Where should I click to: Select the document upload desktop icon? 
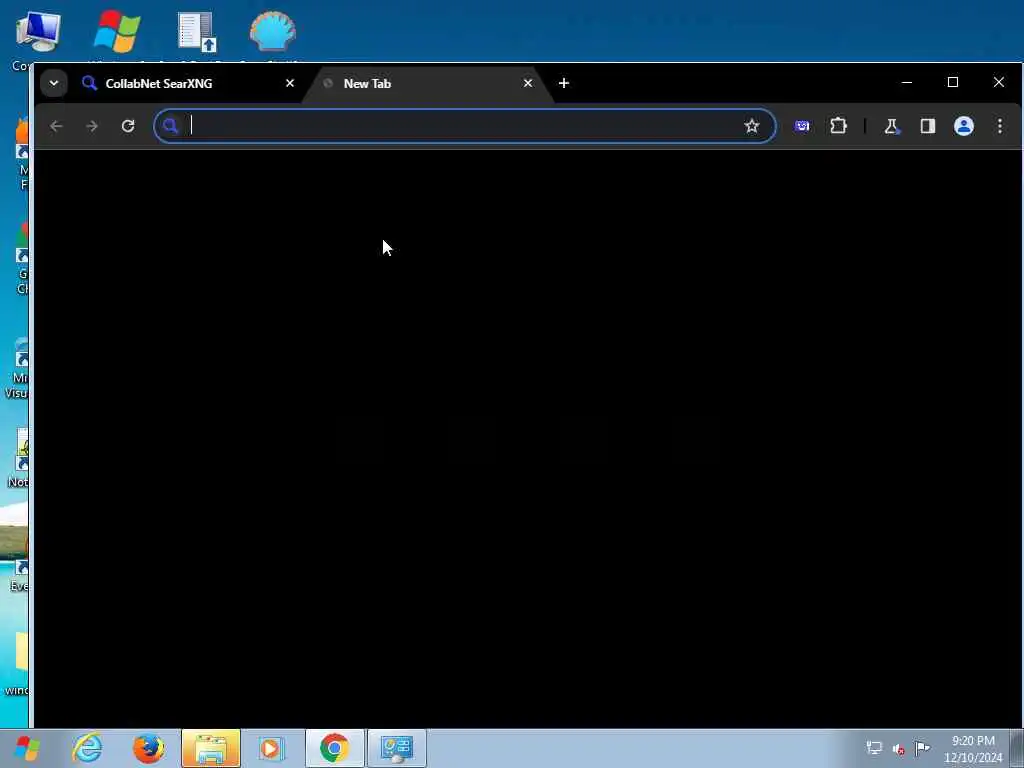[x=197, y=33]
